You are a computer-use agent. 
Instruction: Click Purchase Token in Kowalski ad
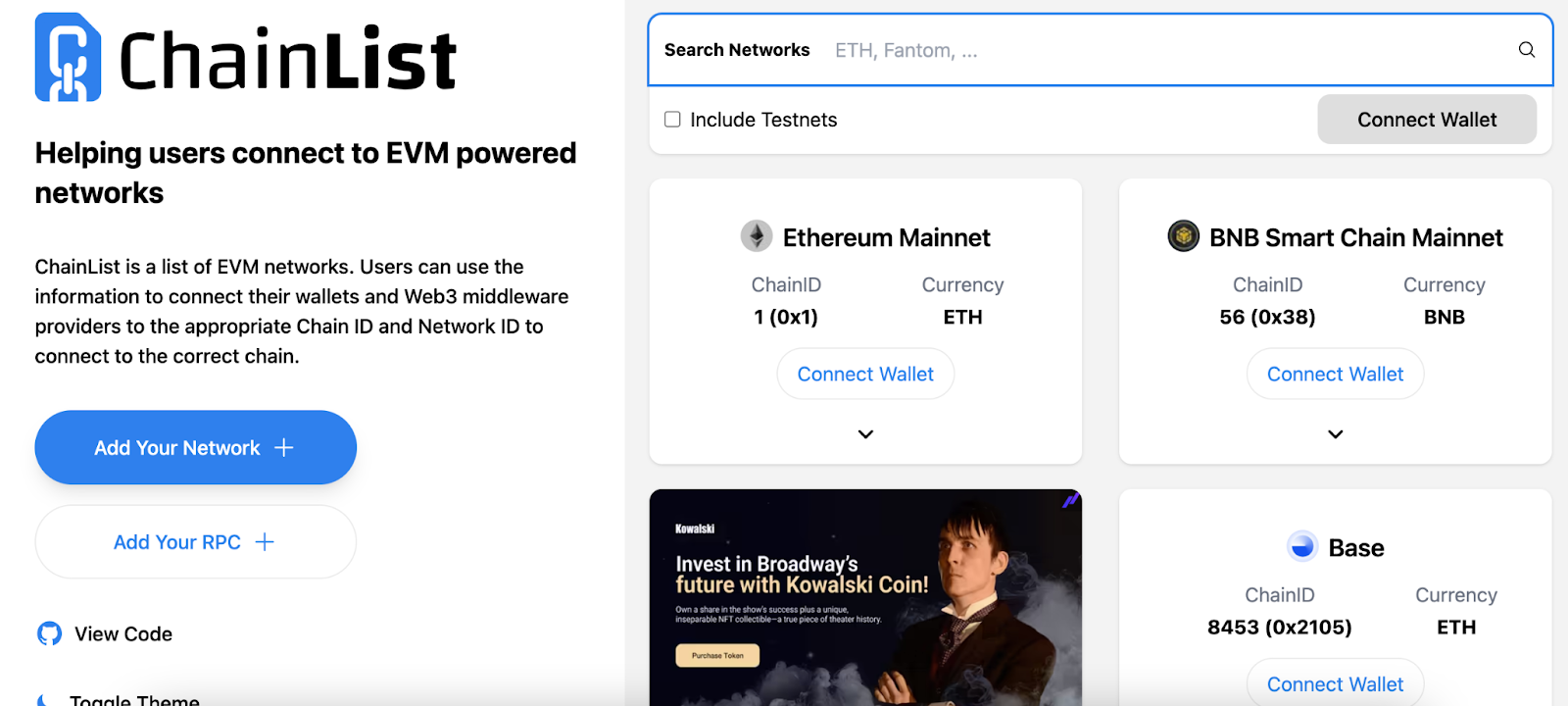click(717, 655)
